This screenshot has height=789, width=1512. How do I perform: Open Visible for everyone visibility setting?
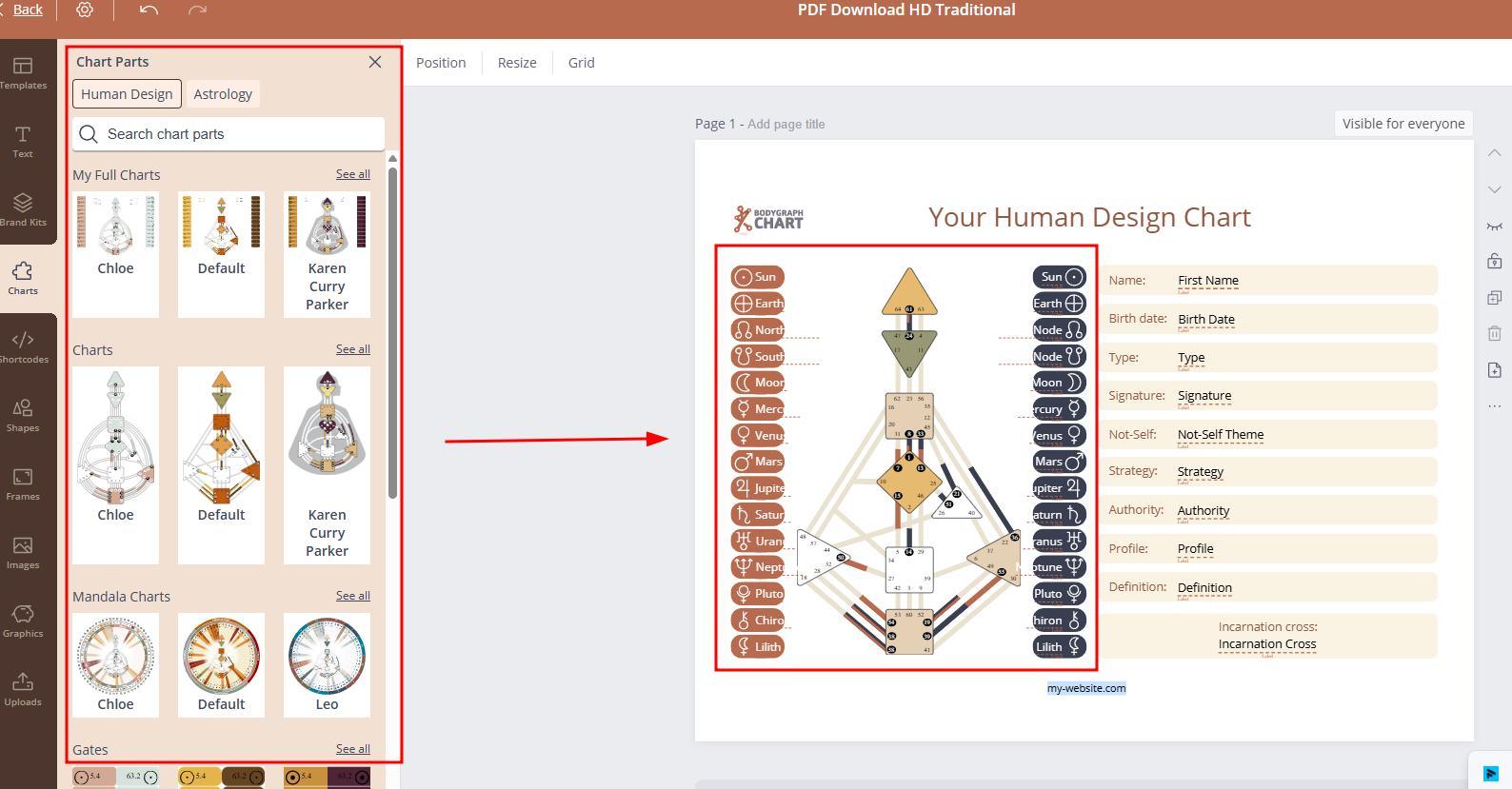pos(1403,123)
